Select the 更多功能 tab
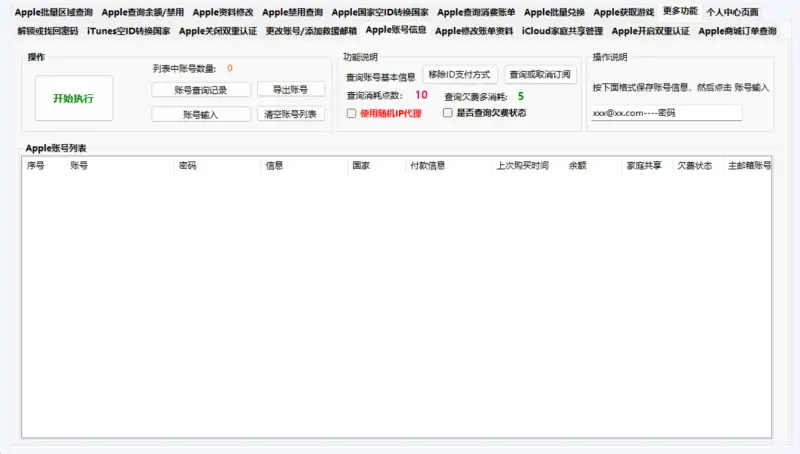 680,12
